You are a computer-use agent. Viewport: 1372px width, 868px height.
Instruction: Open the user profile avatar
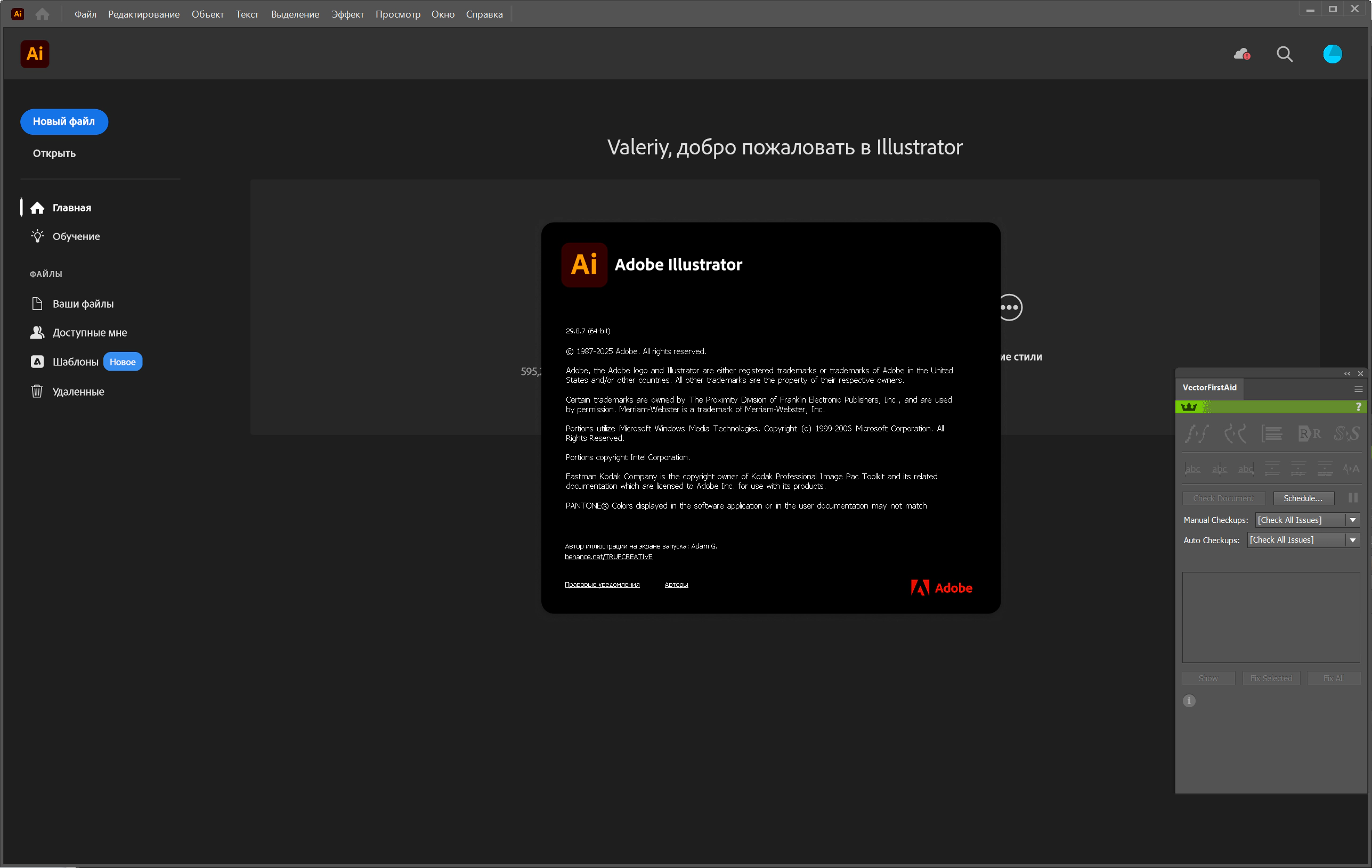(x=1332, y=54)
